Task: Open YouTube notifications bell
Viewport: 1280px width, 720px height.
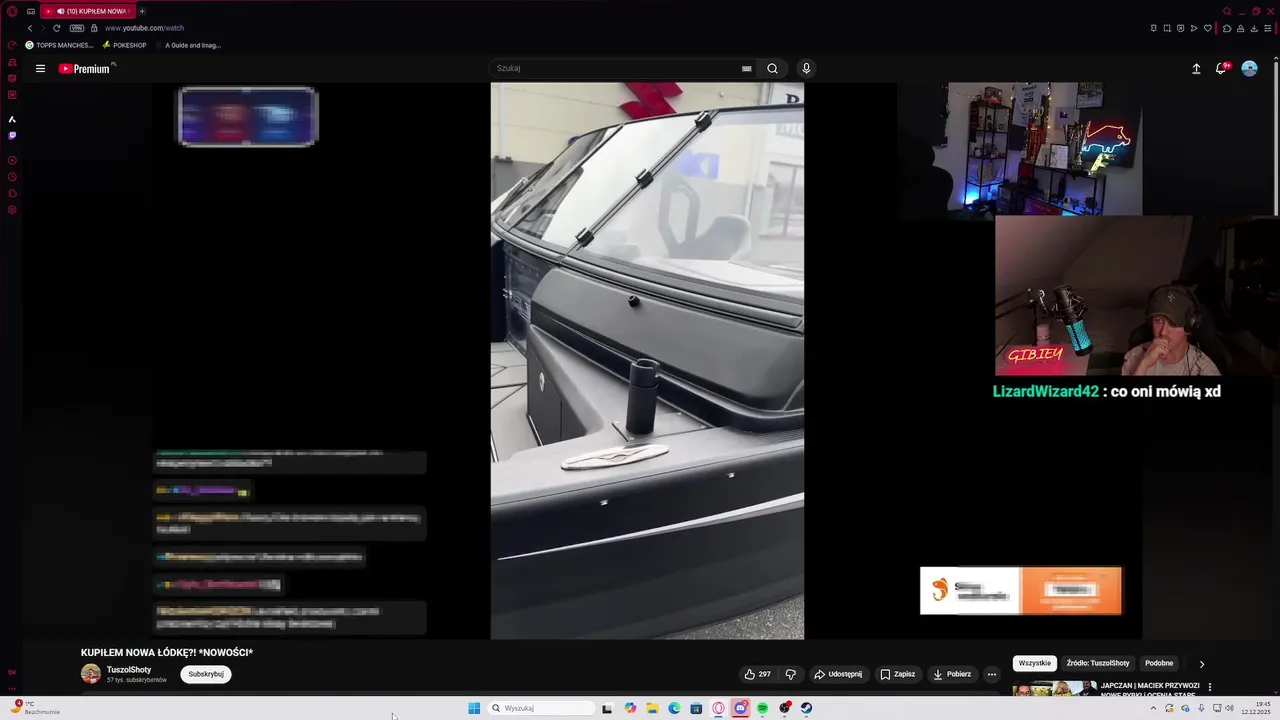Action: point(1222,68)
